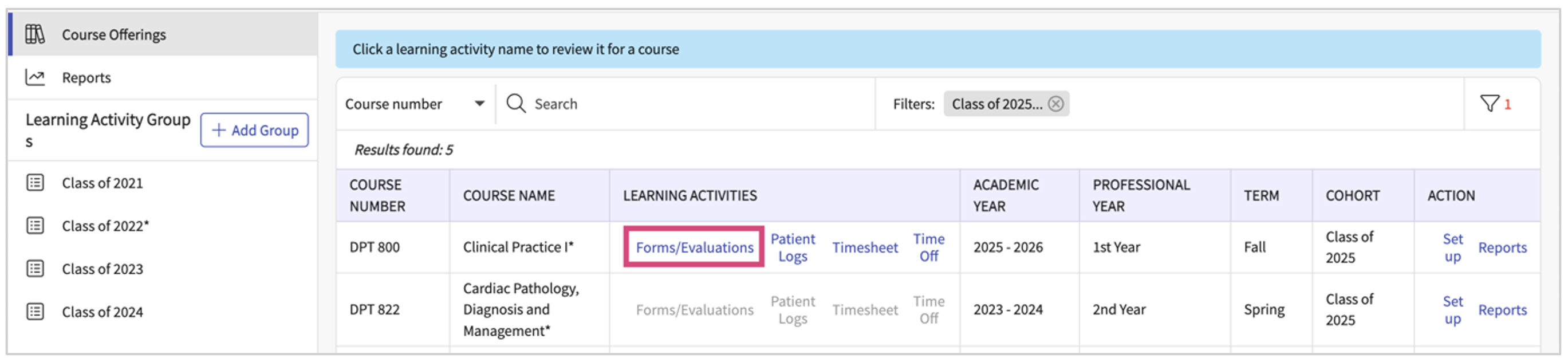The image size is (1568, 362).
Task: Click the magnifying glass search icon
Action: [515, 104]
